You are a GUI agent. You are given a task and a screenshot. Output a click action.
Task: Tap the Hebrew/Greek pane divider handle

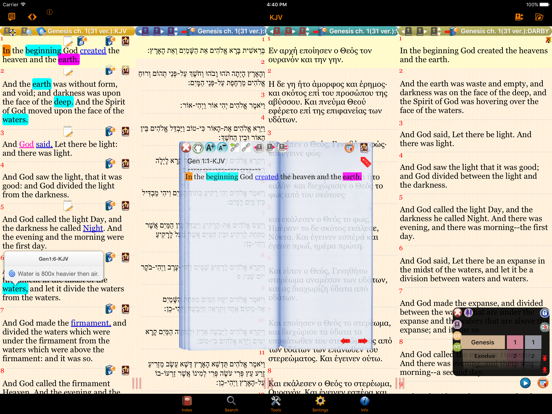pyautogui.click(x=269, y=383)
